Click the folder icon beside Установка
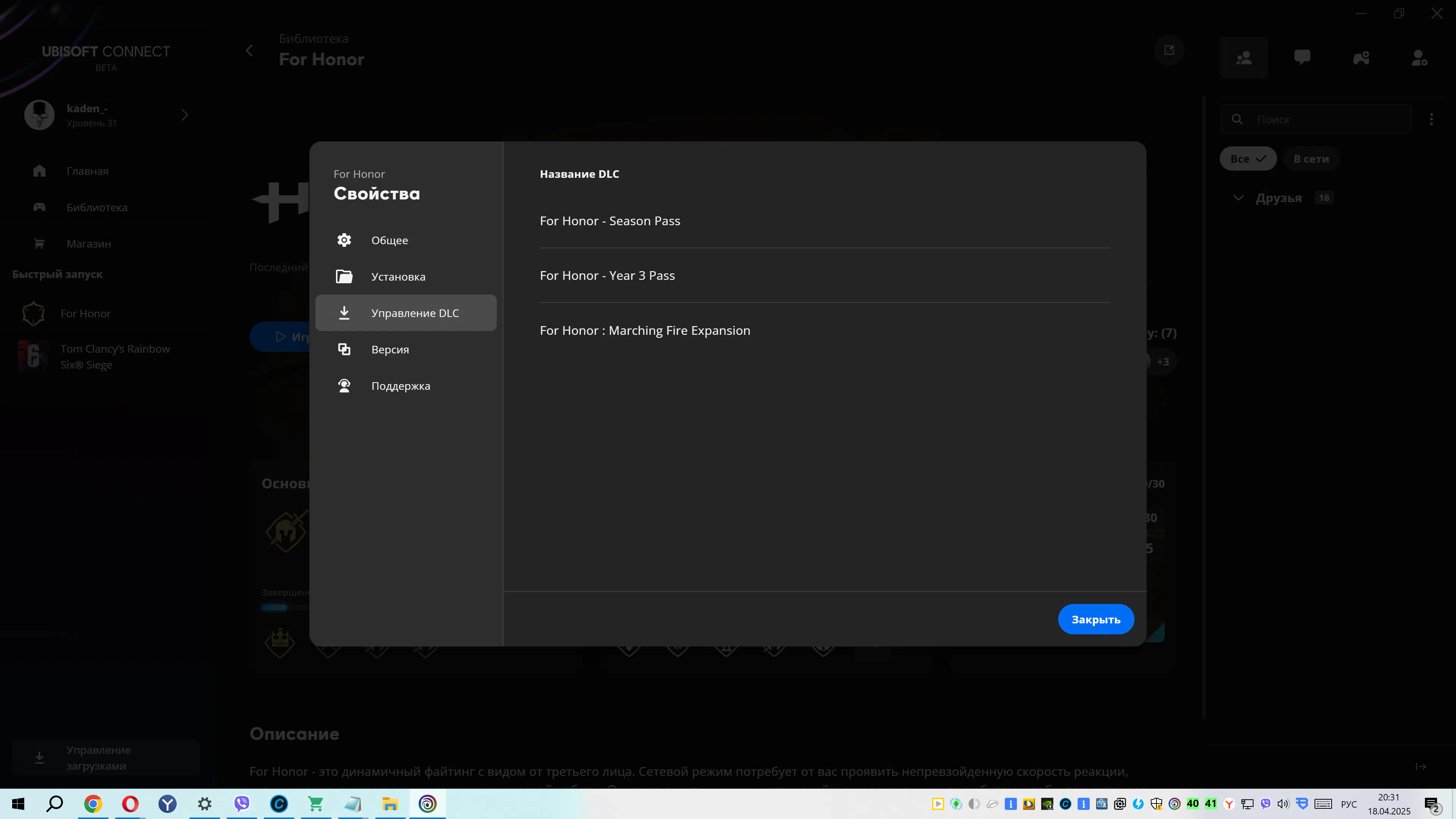The height and width of the screenshot is (819, 1456). coord(344,276)
